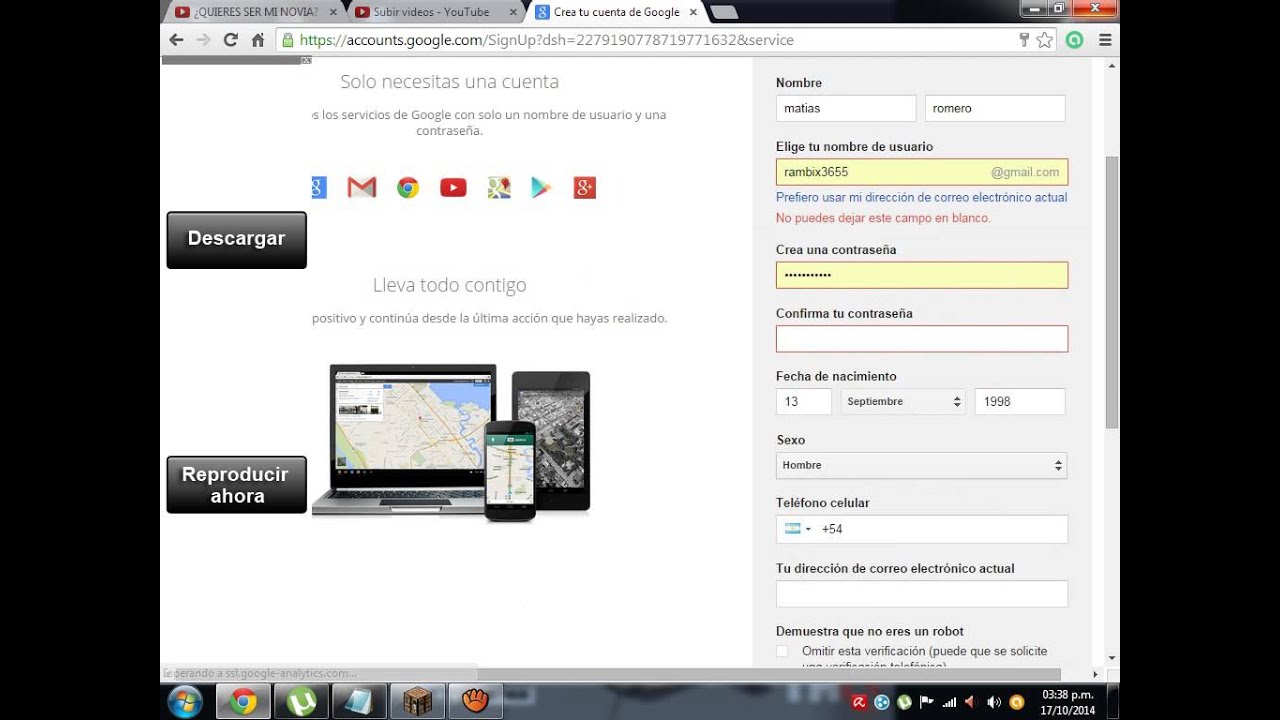Image resolution: width=1280 pixels, height=720 pixels.
Task: Click the Chrome product icon
Action: (408, 187)
